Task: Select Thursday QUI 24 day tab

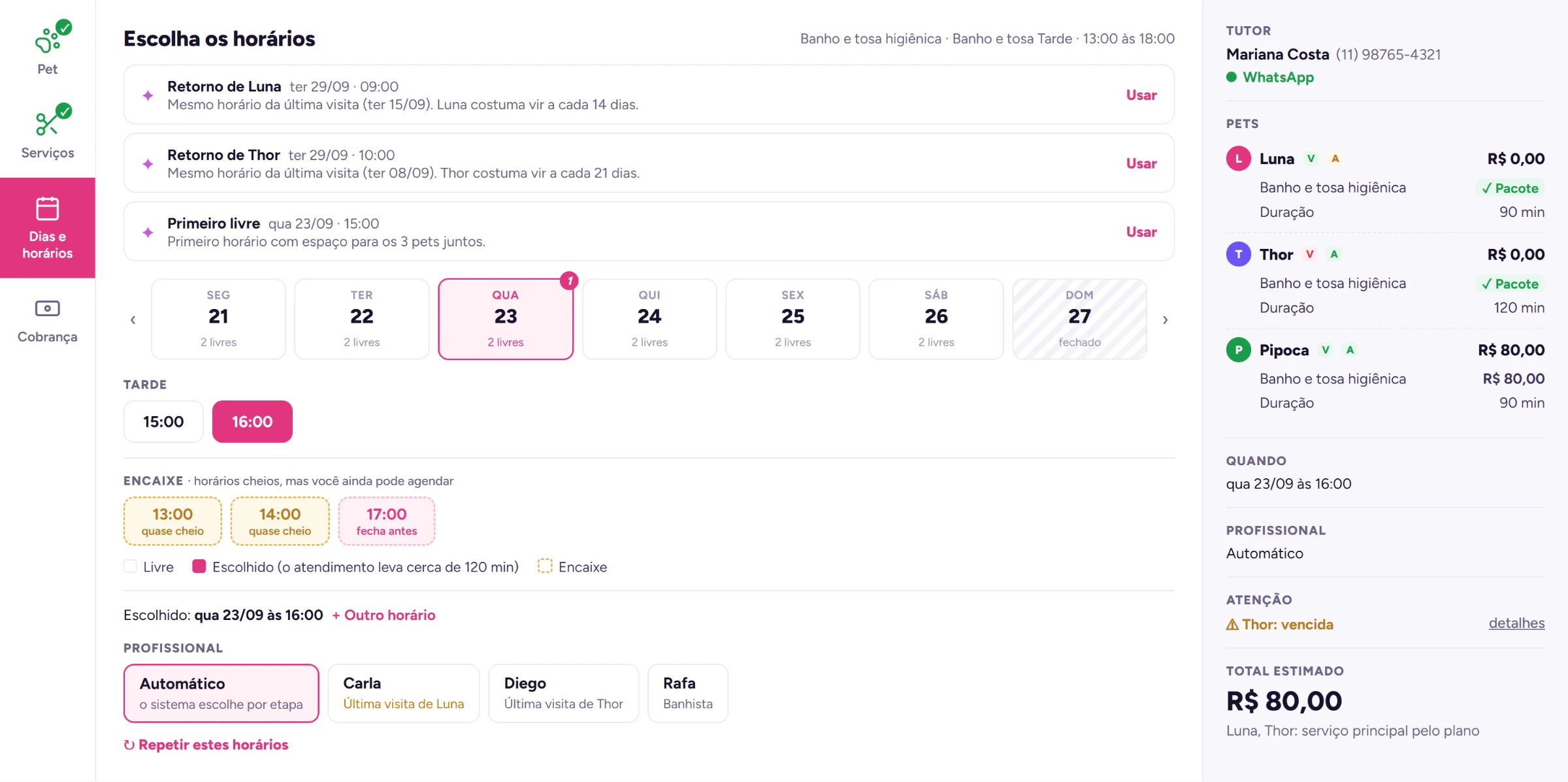Action: coord(649,319)
